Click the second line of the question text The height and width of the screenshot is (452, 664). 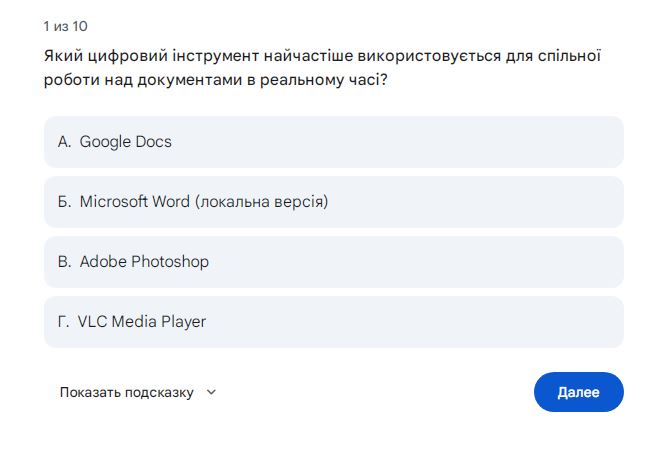(x=216, y=80)
